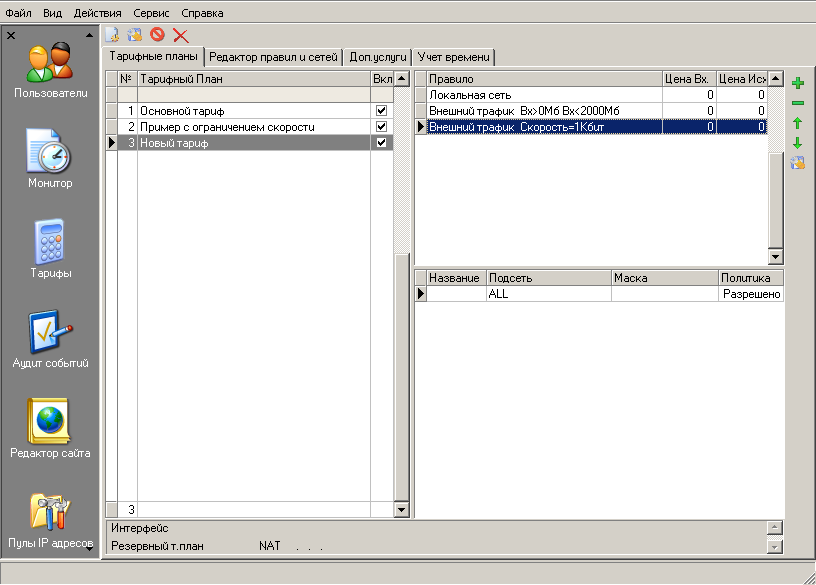Open the Тарифы calculator icon
This screenshot has height=585, width=816.
coord(50,242)
